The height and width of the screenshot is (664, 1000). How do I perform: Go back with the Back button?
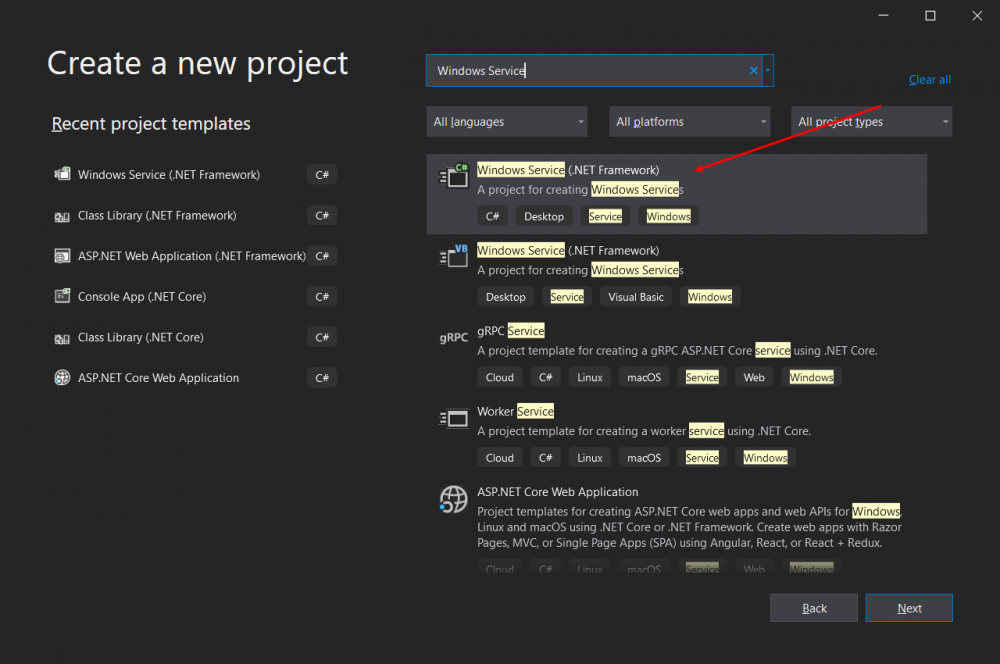[x=814, y=608]
